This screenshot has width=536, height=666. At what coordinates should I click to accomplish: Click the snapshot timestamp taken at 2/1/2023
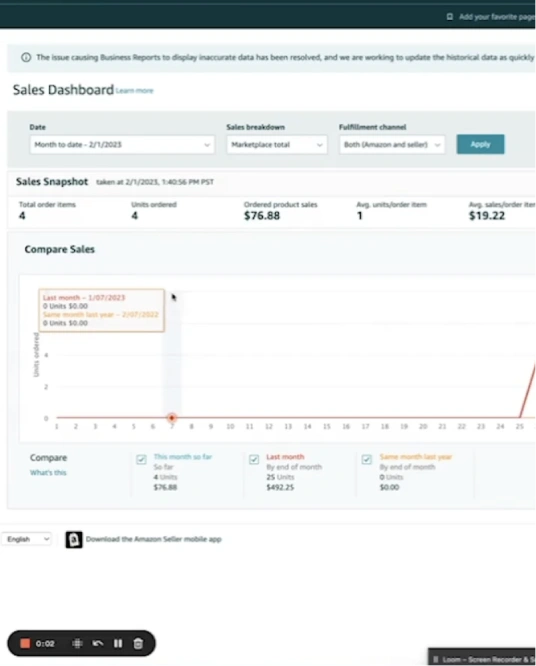click(x=155, y=182)
